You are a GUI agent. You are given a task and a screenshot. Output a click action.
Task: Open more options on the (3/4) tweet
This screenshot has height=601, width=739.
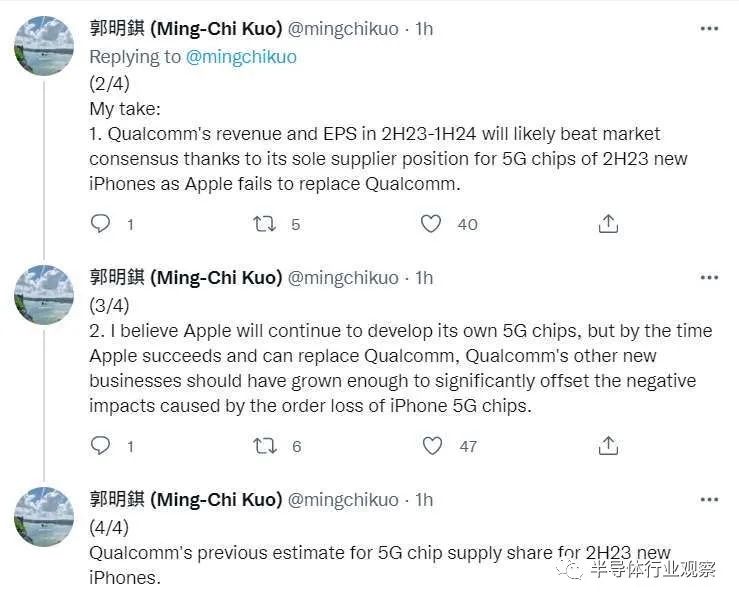[709, 278]
